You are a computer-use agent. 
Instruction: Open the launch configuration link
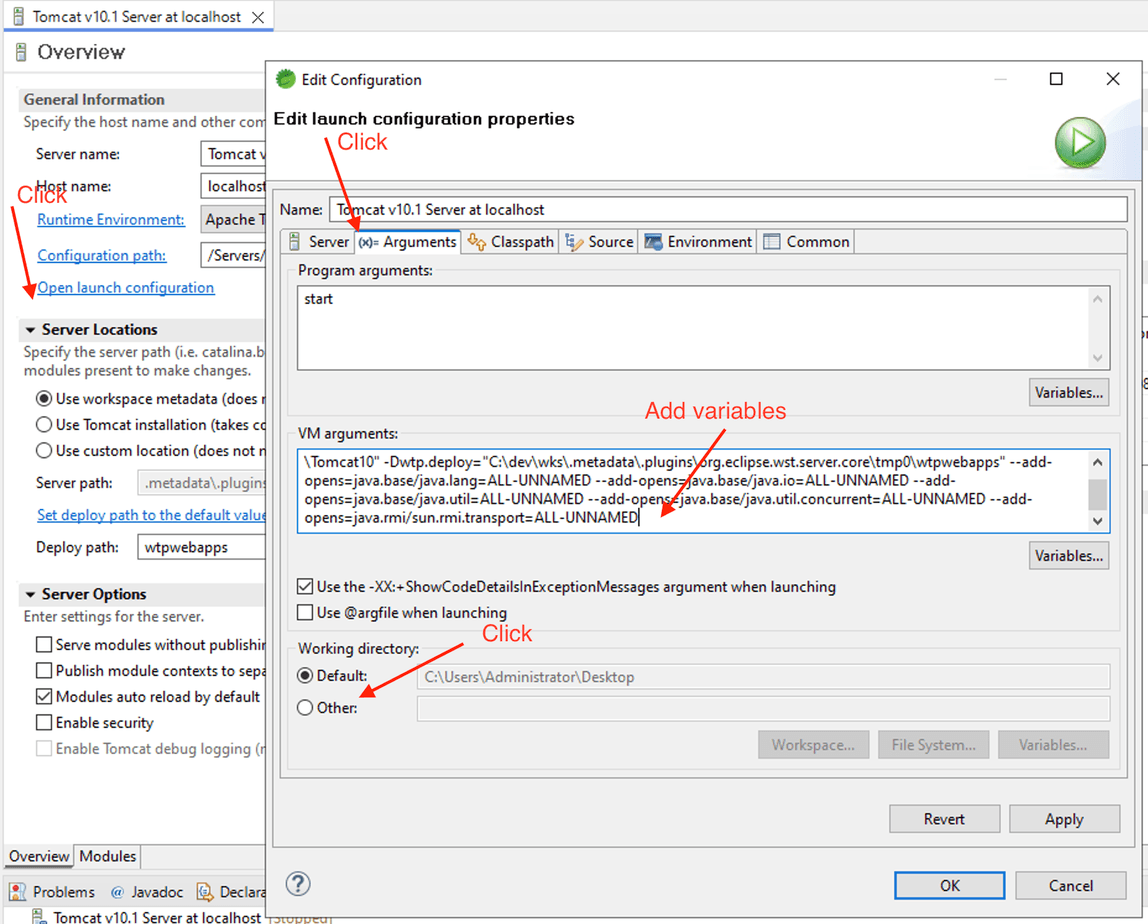pos(124,287)
